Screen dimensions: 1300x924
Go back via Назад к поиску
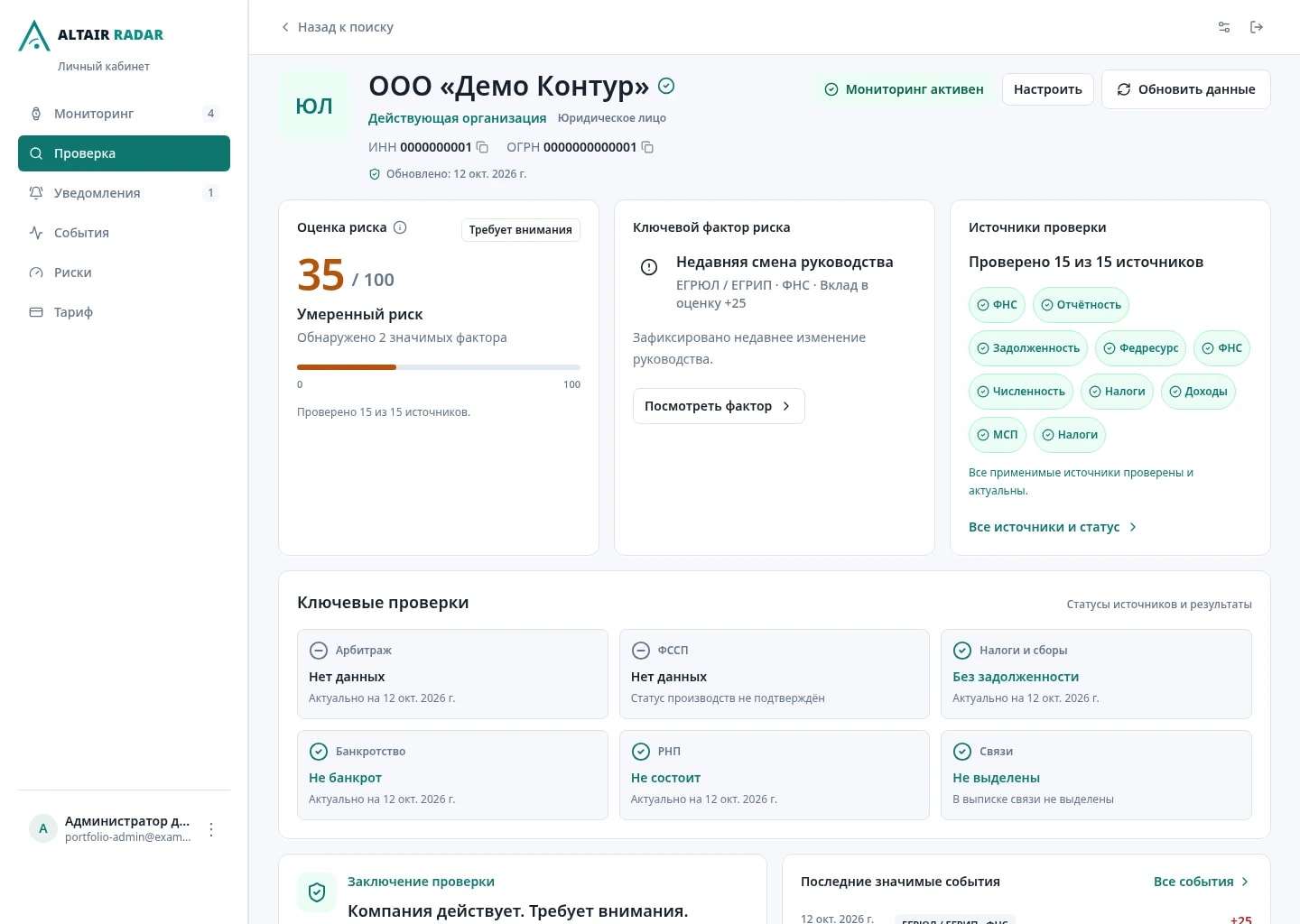coord(337,27)
